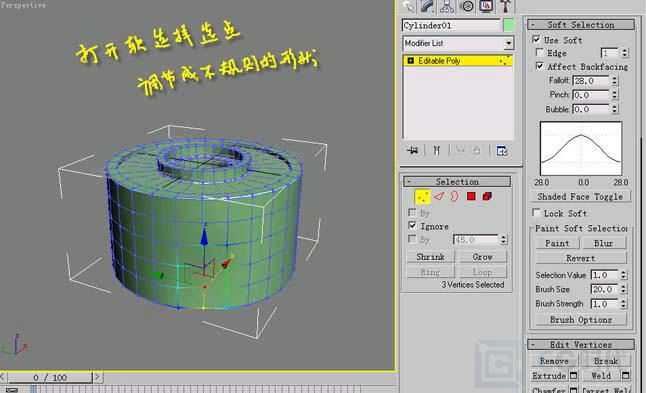The width and height of the screenshot is (646, 393).
Task: Select Vertex sub-object level icon
Action: [x=422, y=197]
